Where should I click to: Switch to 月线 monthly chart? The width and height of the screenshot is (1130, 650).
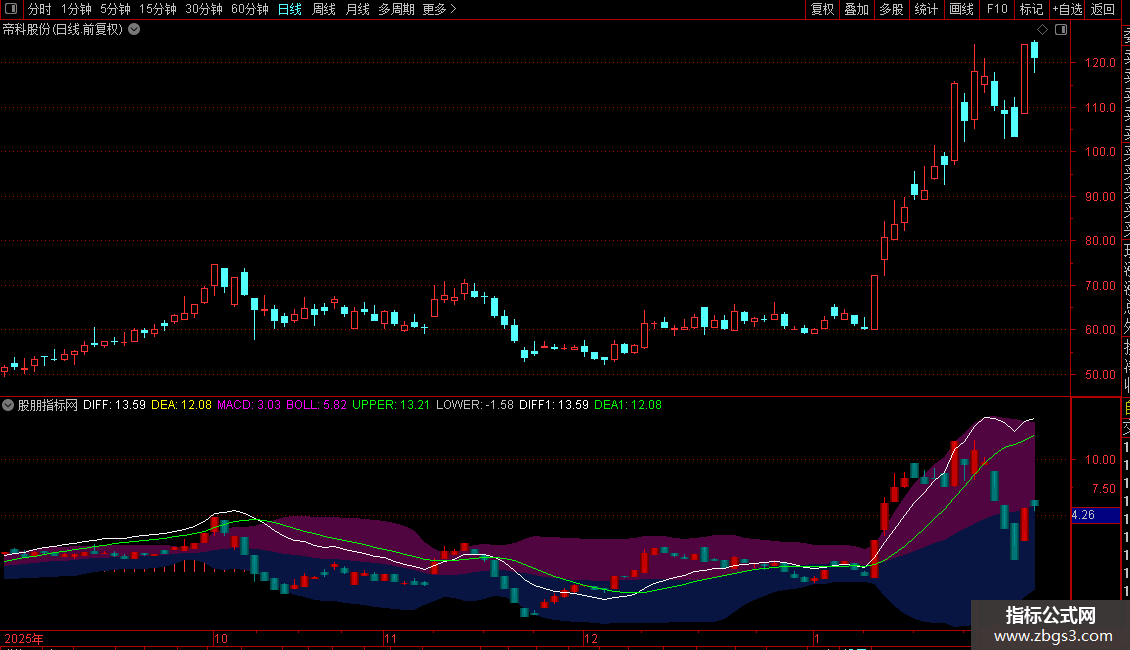point(357,9)
